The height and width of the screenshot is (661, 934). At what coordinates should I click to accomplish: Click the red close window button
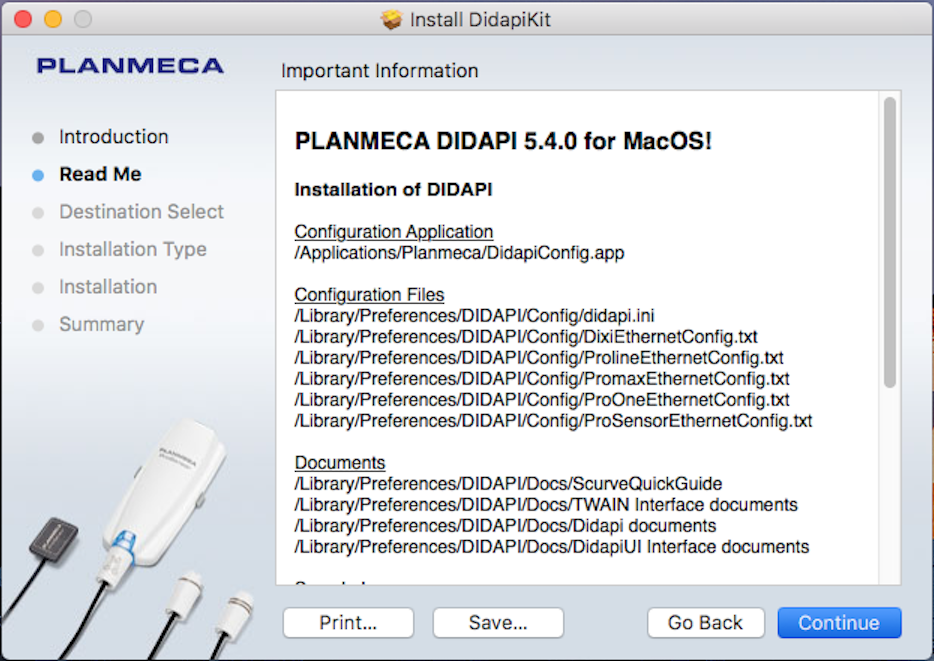[x=23, y=20]
